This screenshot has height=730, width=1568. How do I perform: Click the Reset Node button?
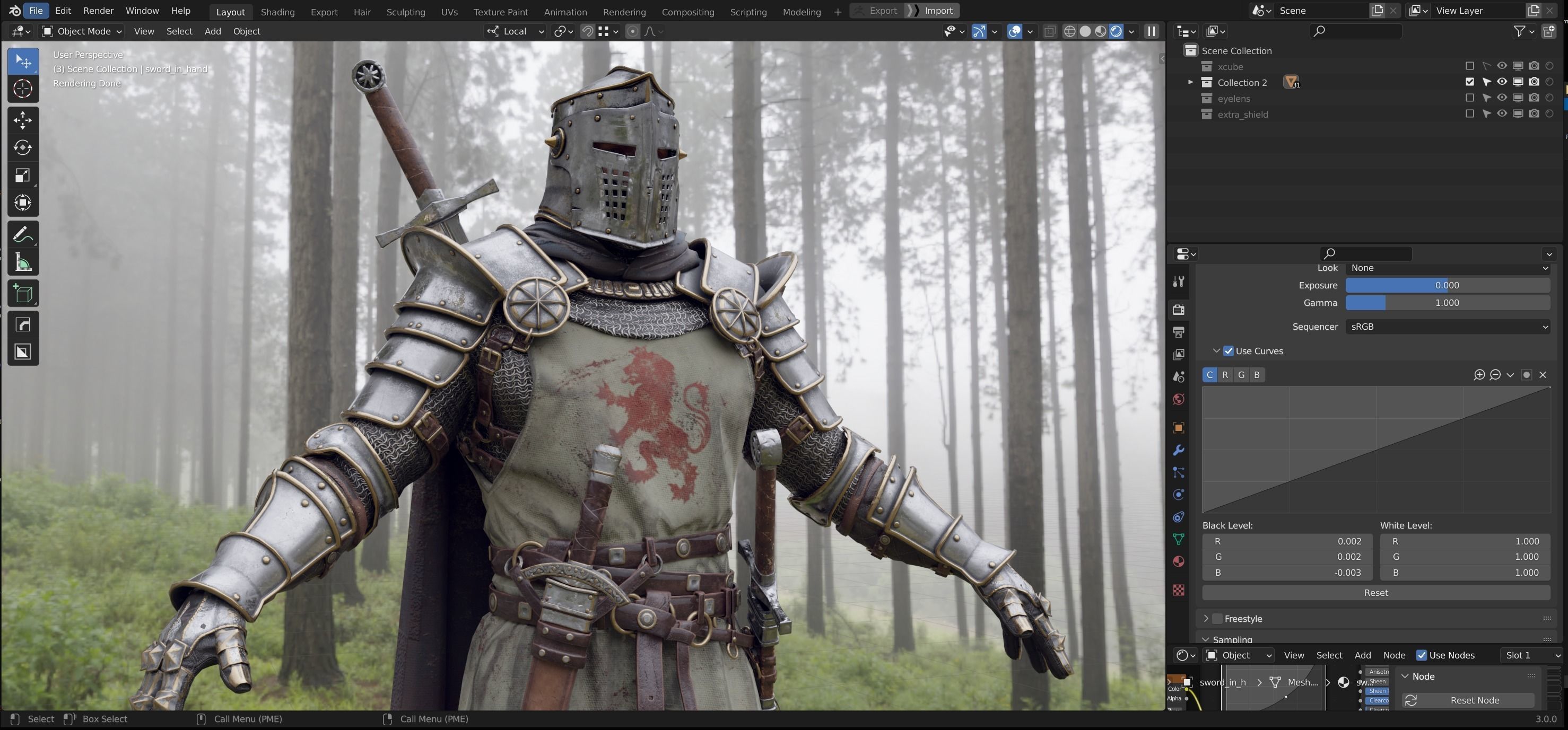click(x=1468, y=700)
